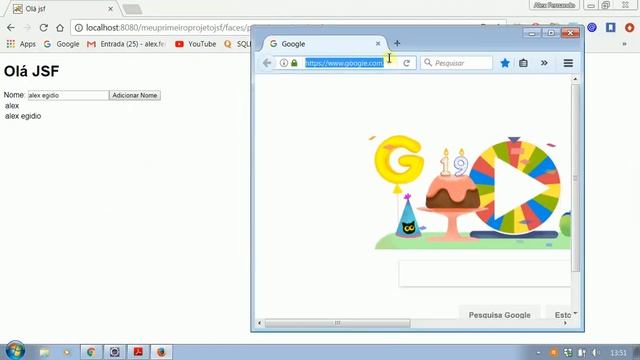This screenshot has height=360, width=640.
Task: Click Firefox vertical scrollbar thumb
Action: coord(576,178)
